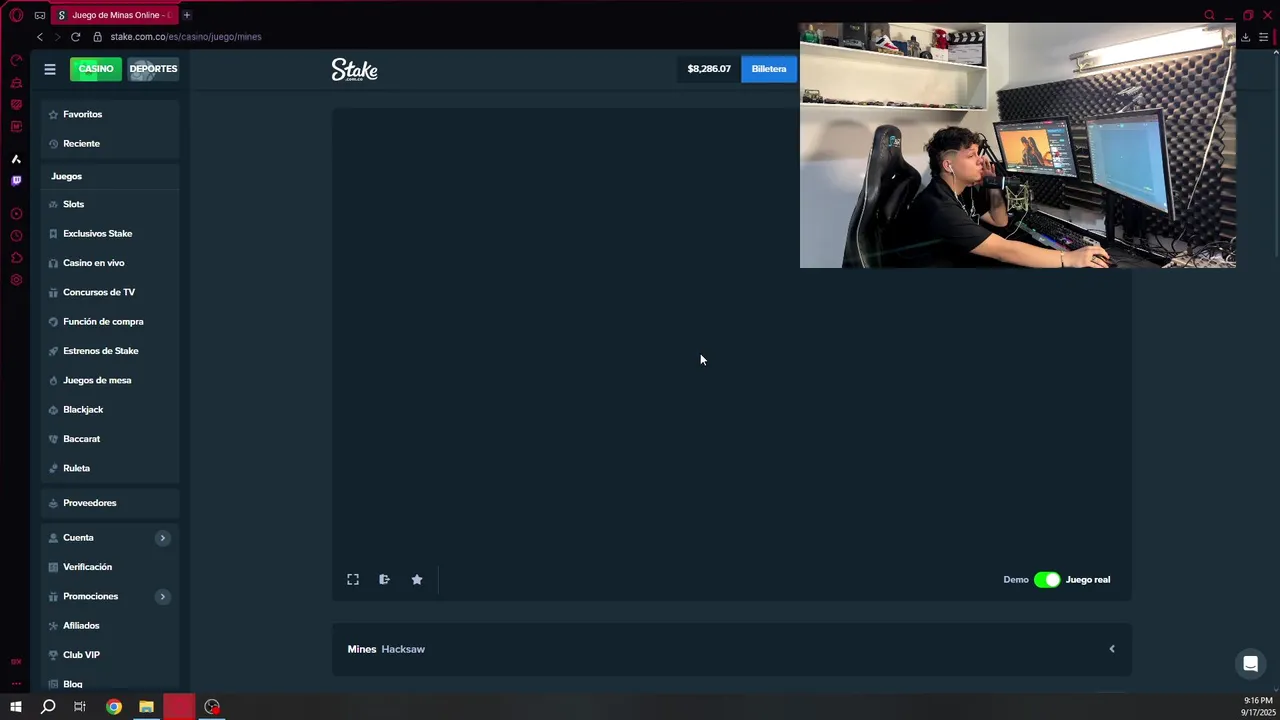Click the site security lock icon
Screen dimensions: 1280x720
click(97, 37)
